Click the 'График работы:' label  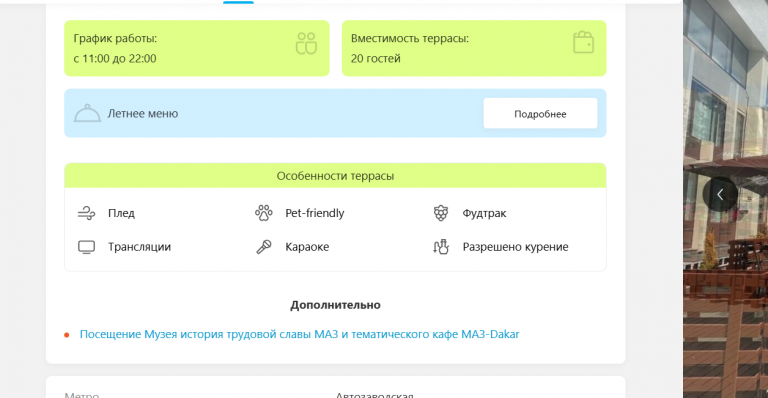click(x=115, y=38)
